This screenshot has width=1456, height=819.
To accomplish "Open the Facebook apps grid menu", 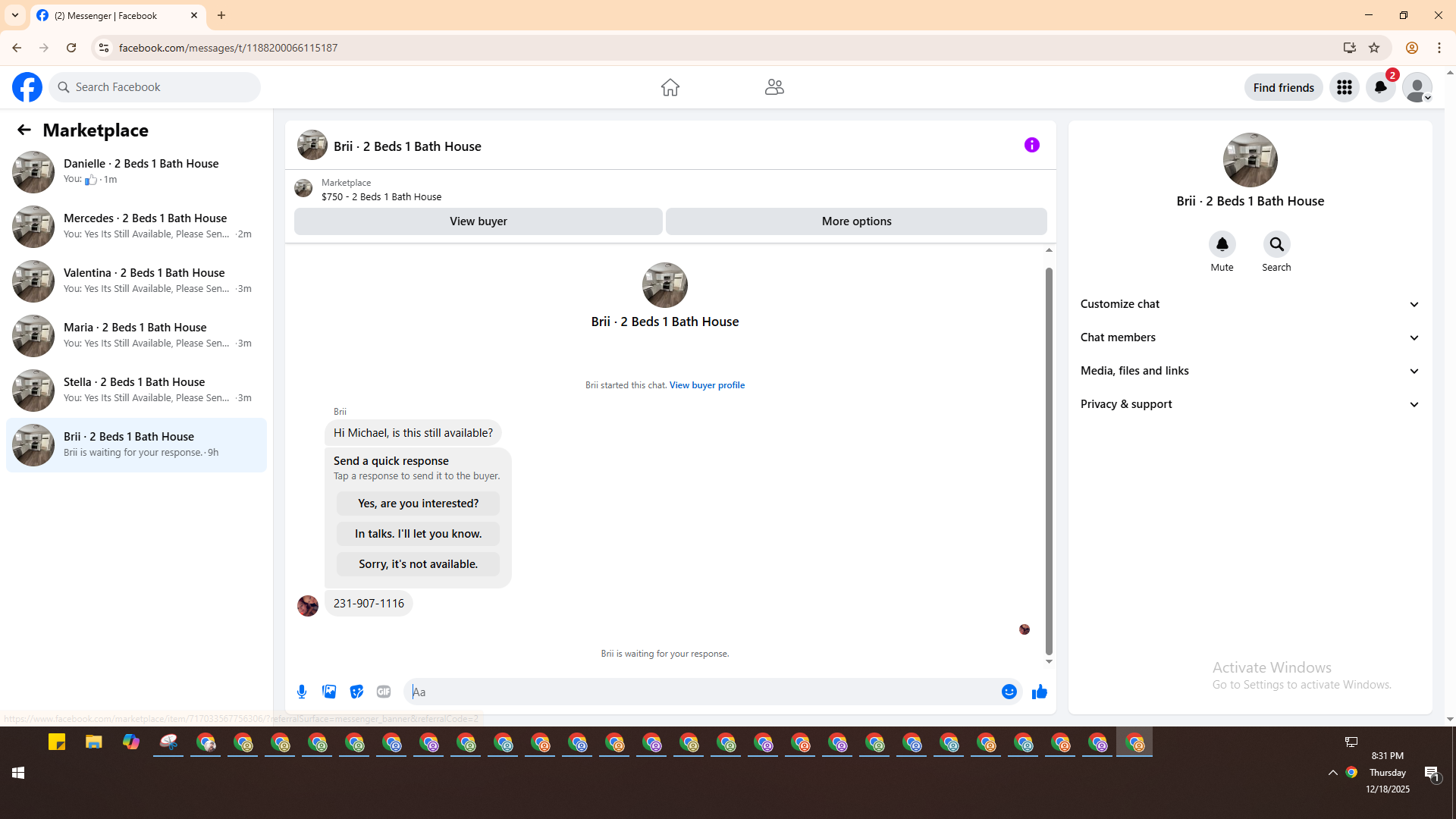I will [x=1344, y=87].
